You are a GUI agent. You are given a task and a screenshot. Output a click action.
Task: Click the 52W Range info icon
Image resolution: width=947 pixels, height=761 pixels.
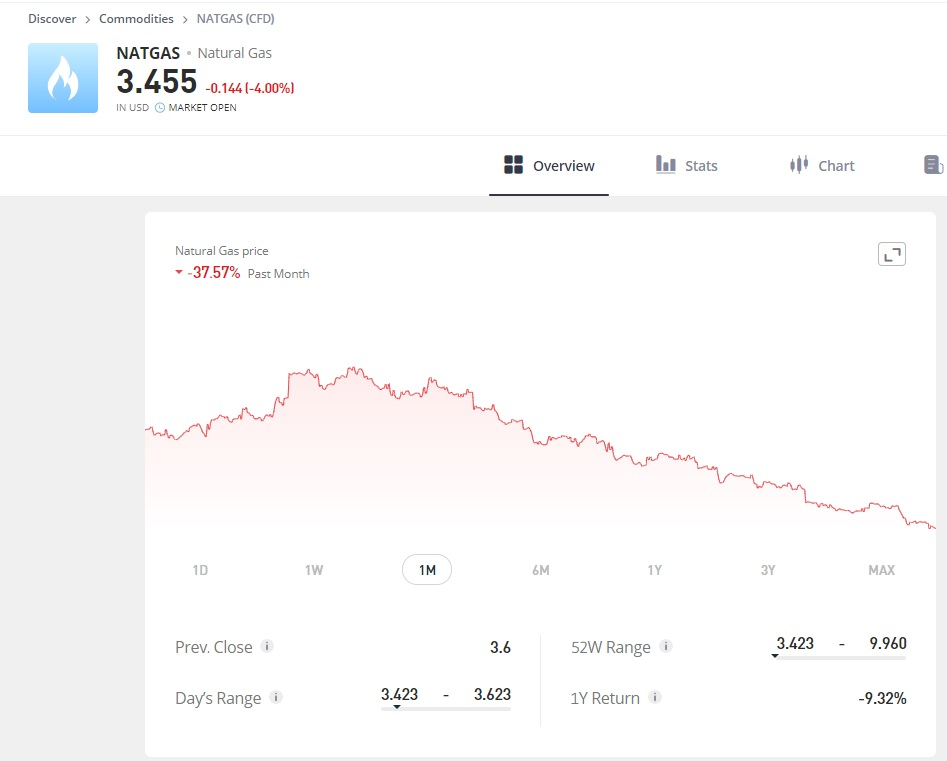(666, 647)
